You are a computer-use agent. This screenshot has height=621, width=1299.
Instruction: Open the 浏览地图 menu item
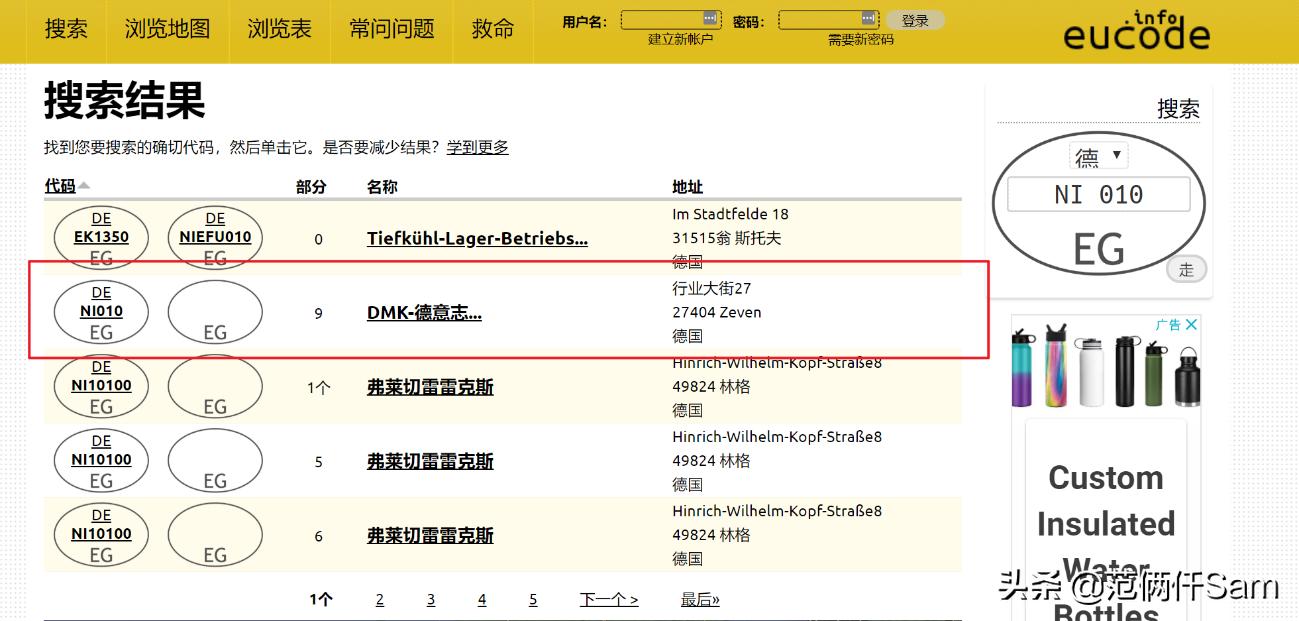167,29
